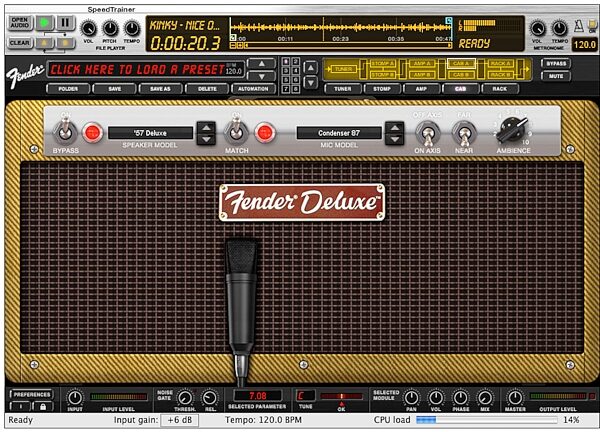Select CAB B block in signal chain
Viewport: 600px width, 432px height.
[x=461, y=75]
